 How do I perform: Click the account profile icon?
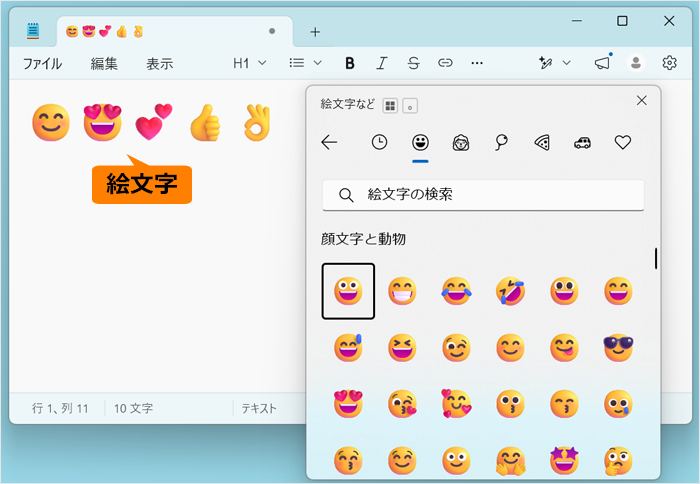pos(636,63)
